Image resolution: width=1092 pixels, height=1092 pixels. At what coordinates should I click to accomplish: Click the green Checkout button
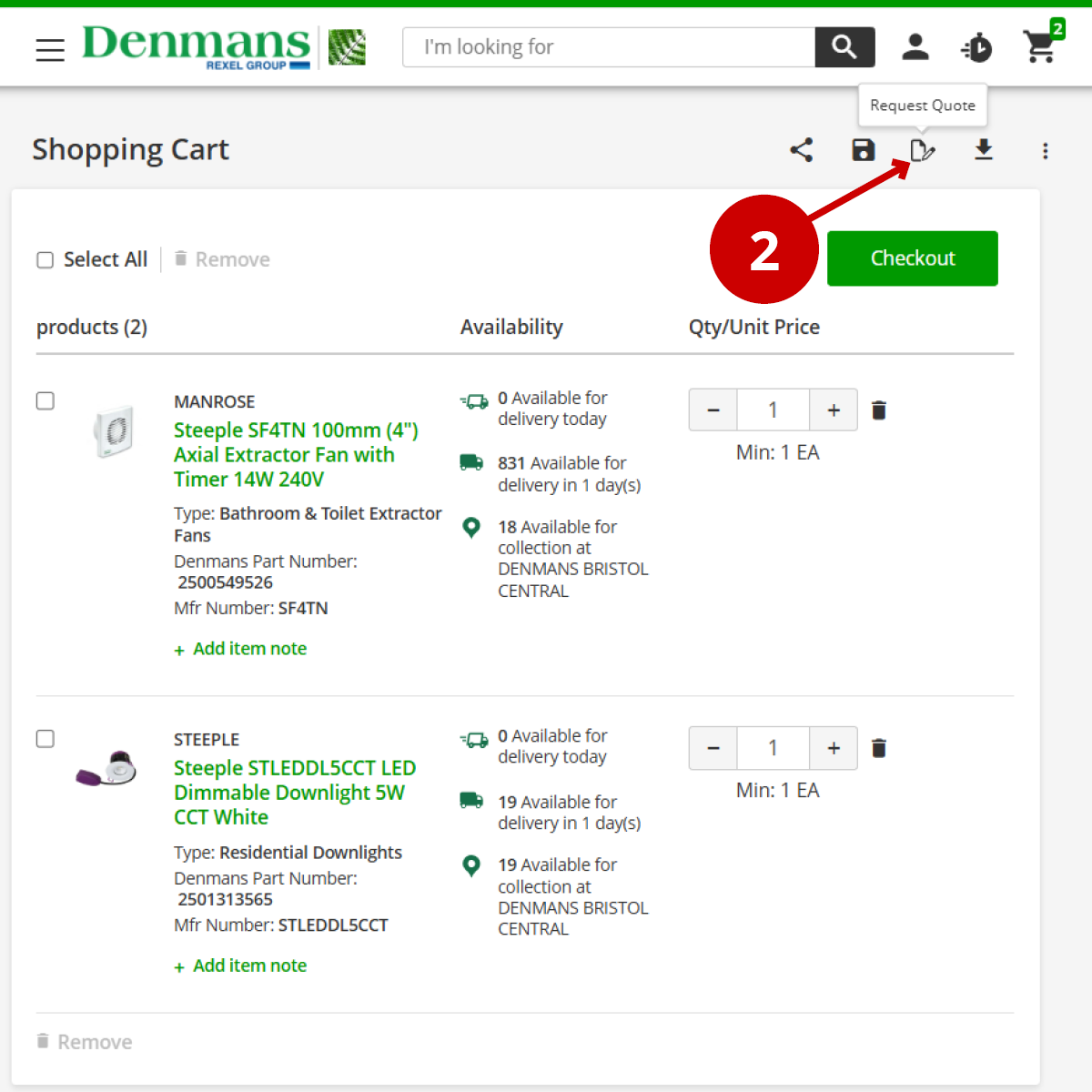[x=912, y=258]
